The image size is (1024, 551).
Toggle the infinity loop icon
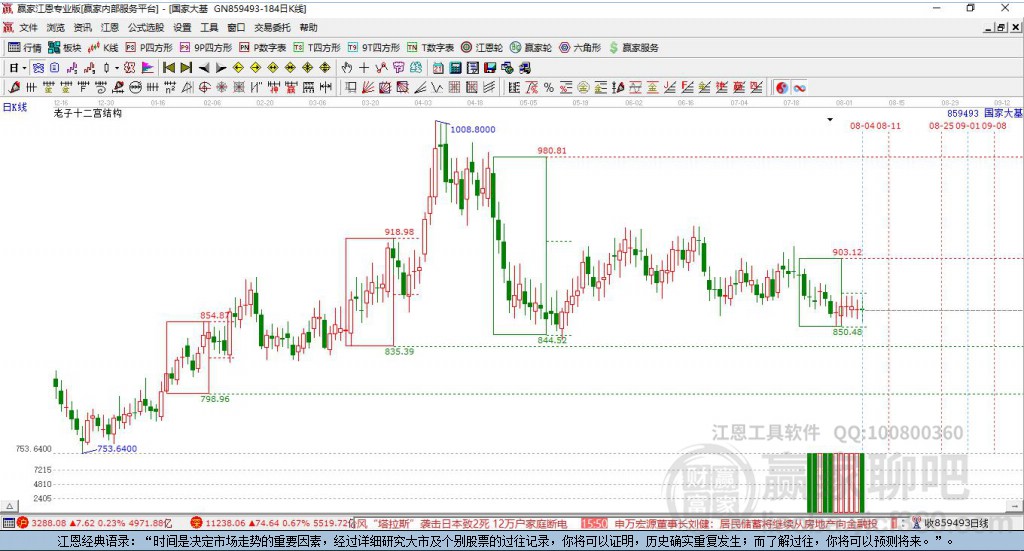(x=799, y=87)
